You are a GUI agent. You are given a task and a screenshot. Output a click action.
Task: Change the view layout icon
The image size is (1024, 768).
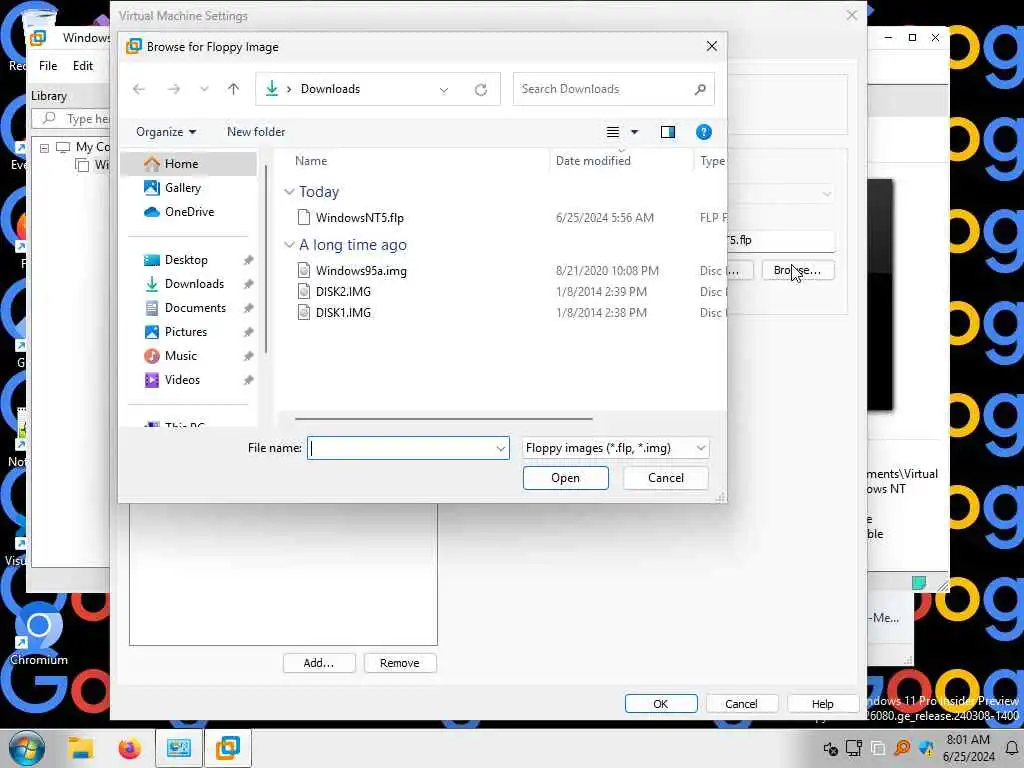point(613,132)
